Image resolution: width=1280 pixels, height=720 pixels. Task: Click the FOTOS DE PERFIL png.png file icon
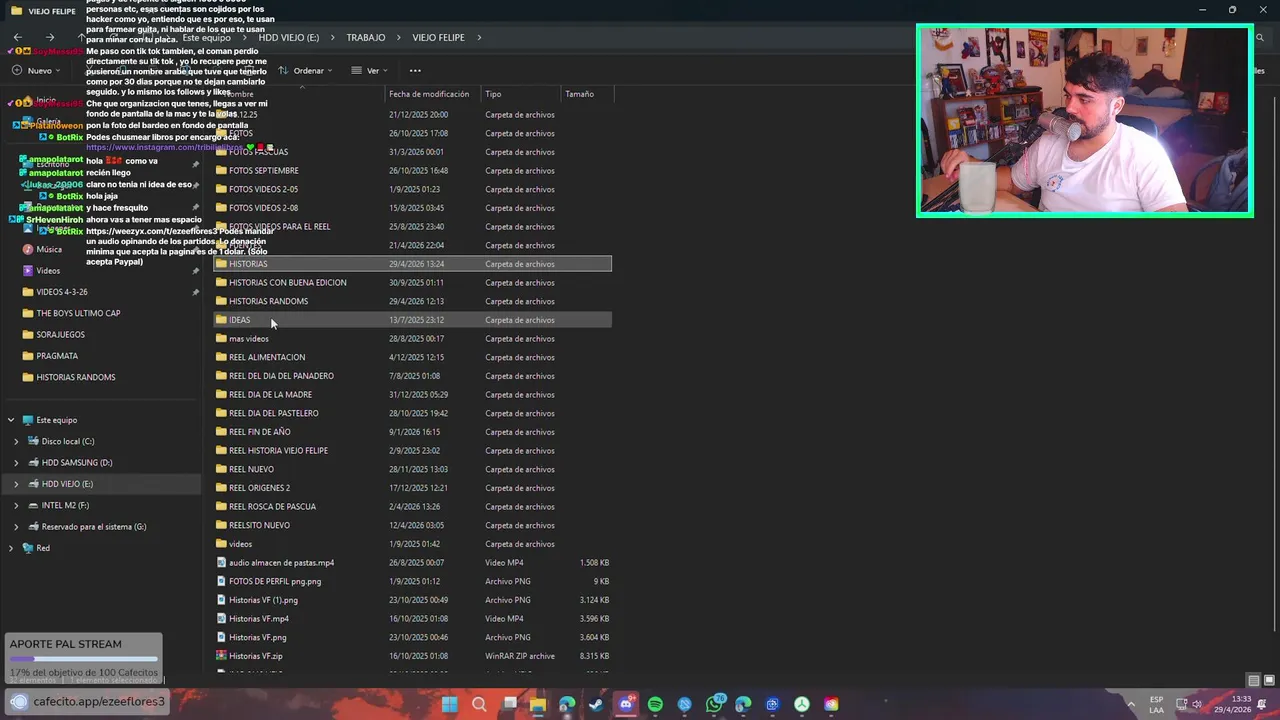pyautogui.click(x=221, y=581)
